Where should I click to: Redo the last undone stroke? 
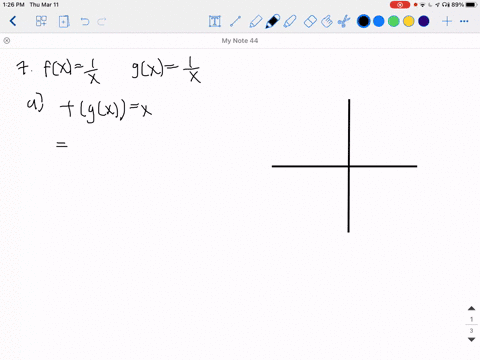[102, 22]
